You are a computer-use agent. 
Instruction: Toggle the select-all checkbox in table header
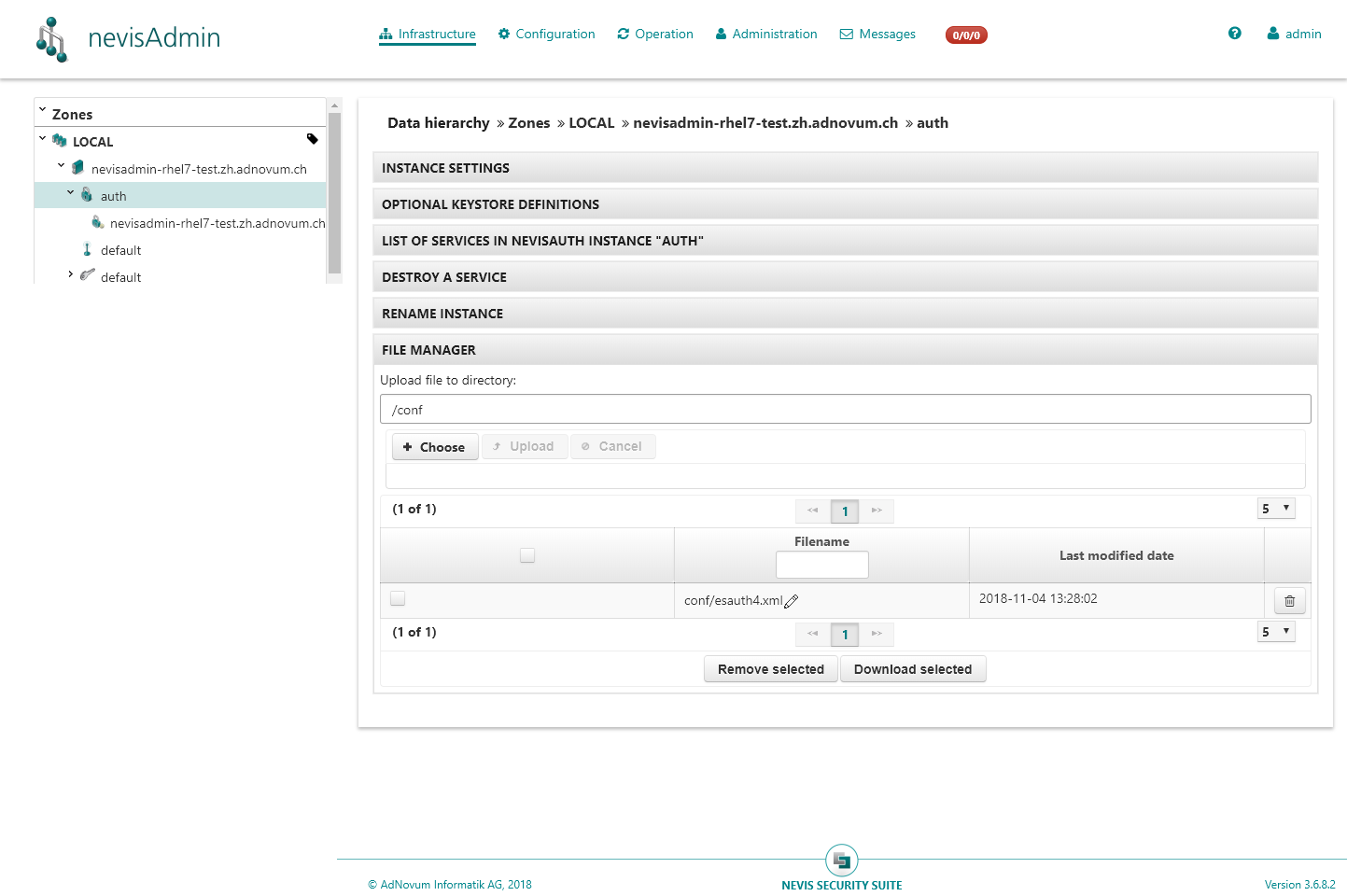coord(527,555)
